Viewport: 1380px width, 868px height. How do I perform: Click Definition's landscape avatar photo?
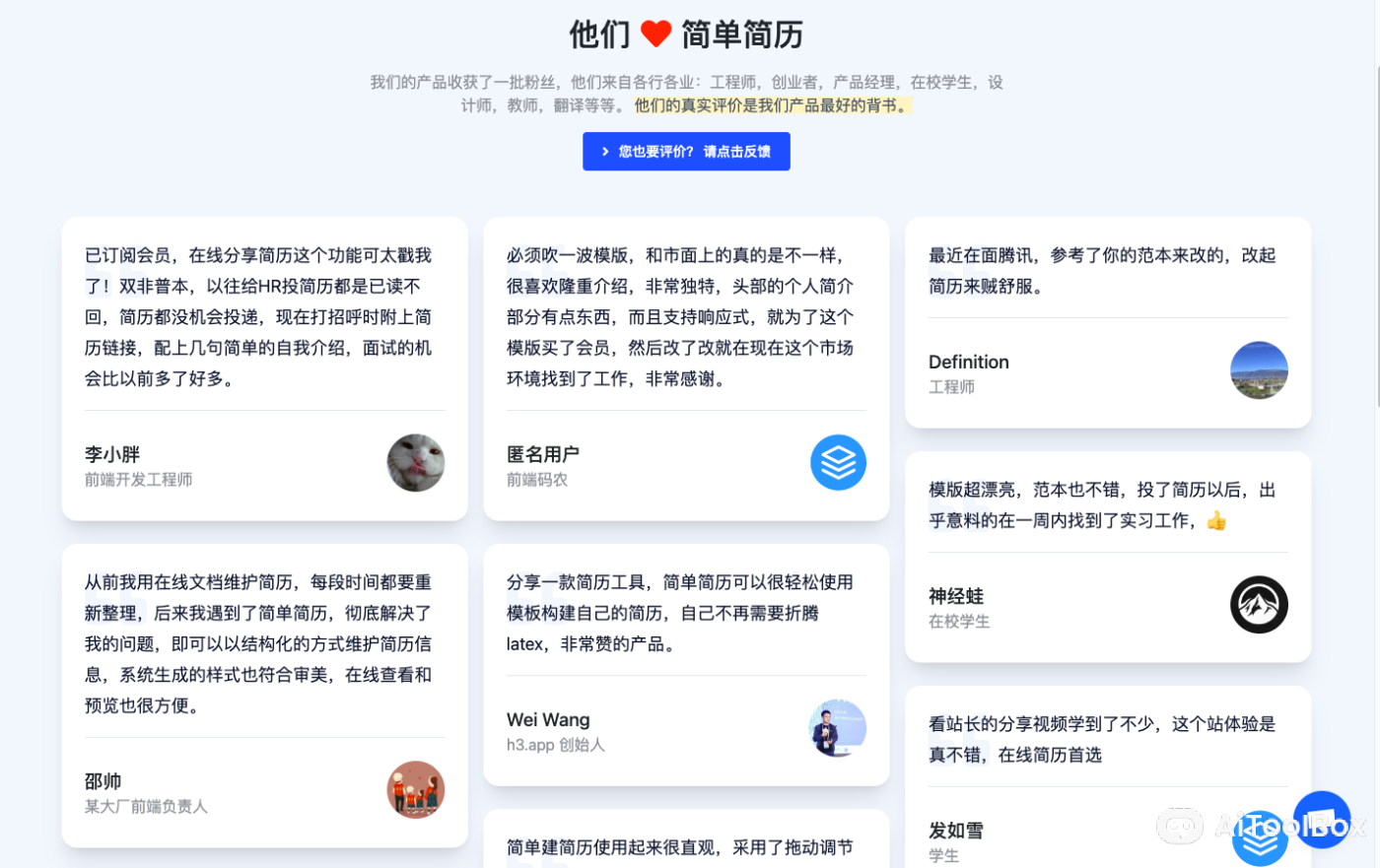[1259, 370]
